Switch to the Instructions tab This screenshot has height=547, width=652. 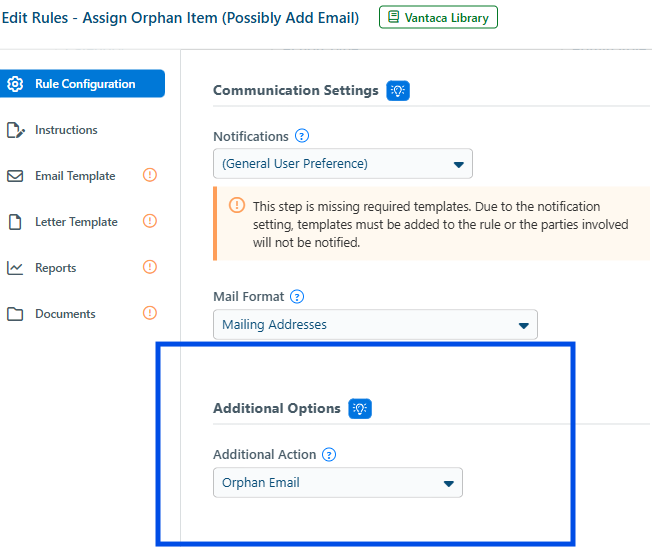click(x=66, y=130)
